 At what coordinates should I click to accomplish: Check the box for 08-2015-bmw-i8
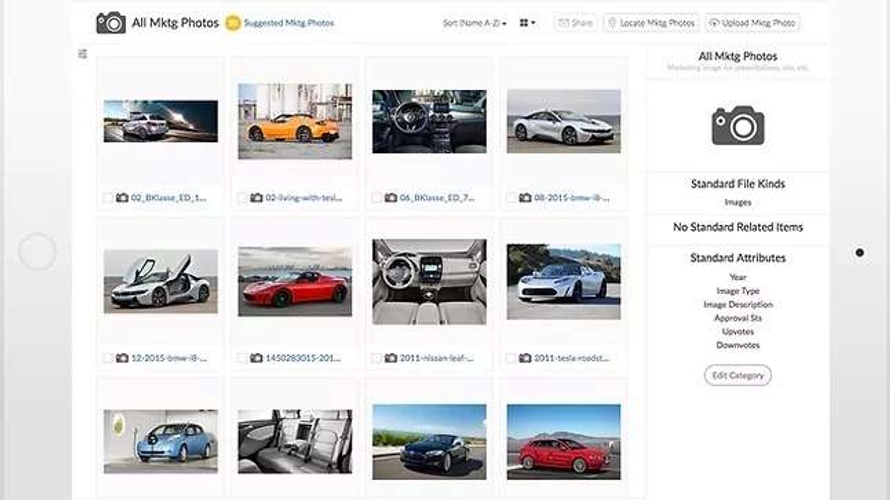[x=511, y=198]
